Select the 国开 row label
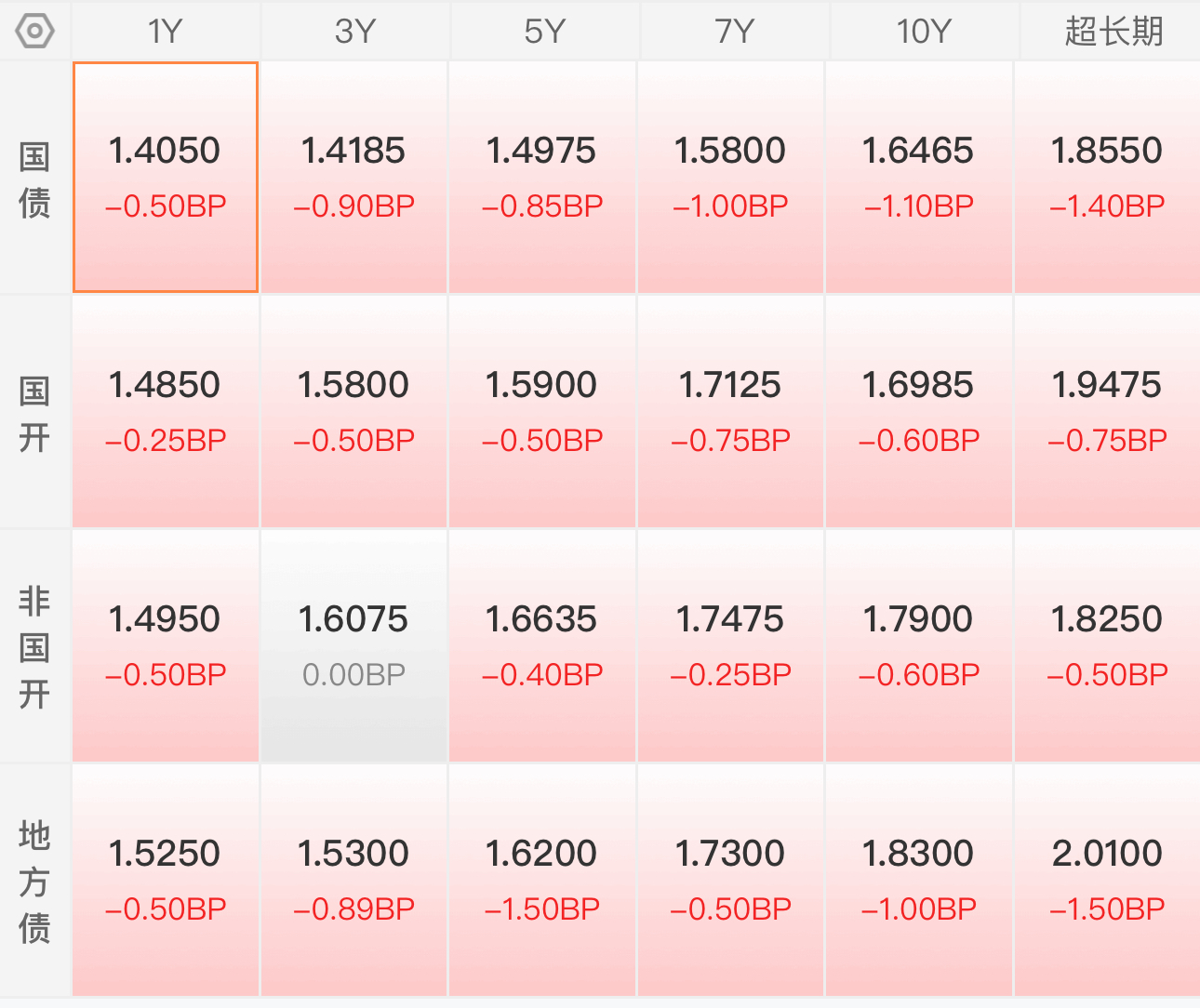1200x1008 pixels. coord(35,413)
